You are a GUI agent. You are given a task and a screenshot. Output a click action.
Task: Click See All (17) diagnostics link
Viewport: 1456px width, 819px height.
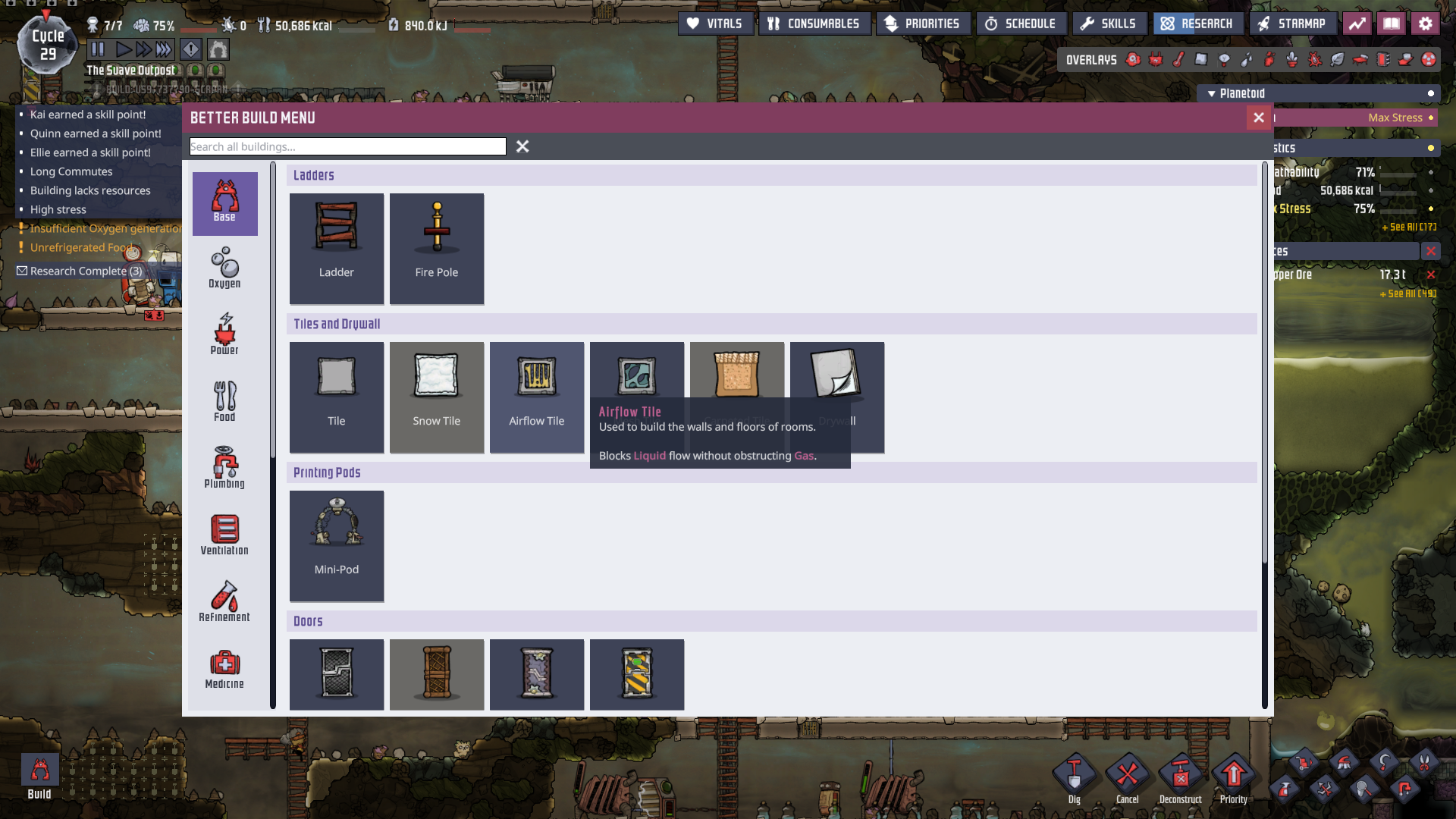click(1409, 227)
